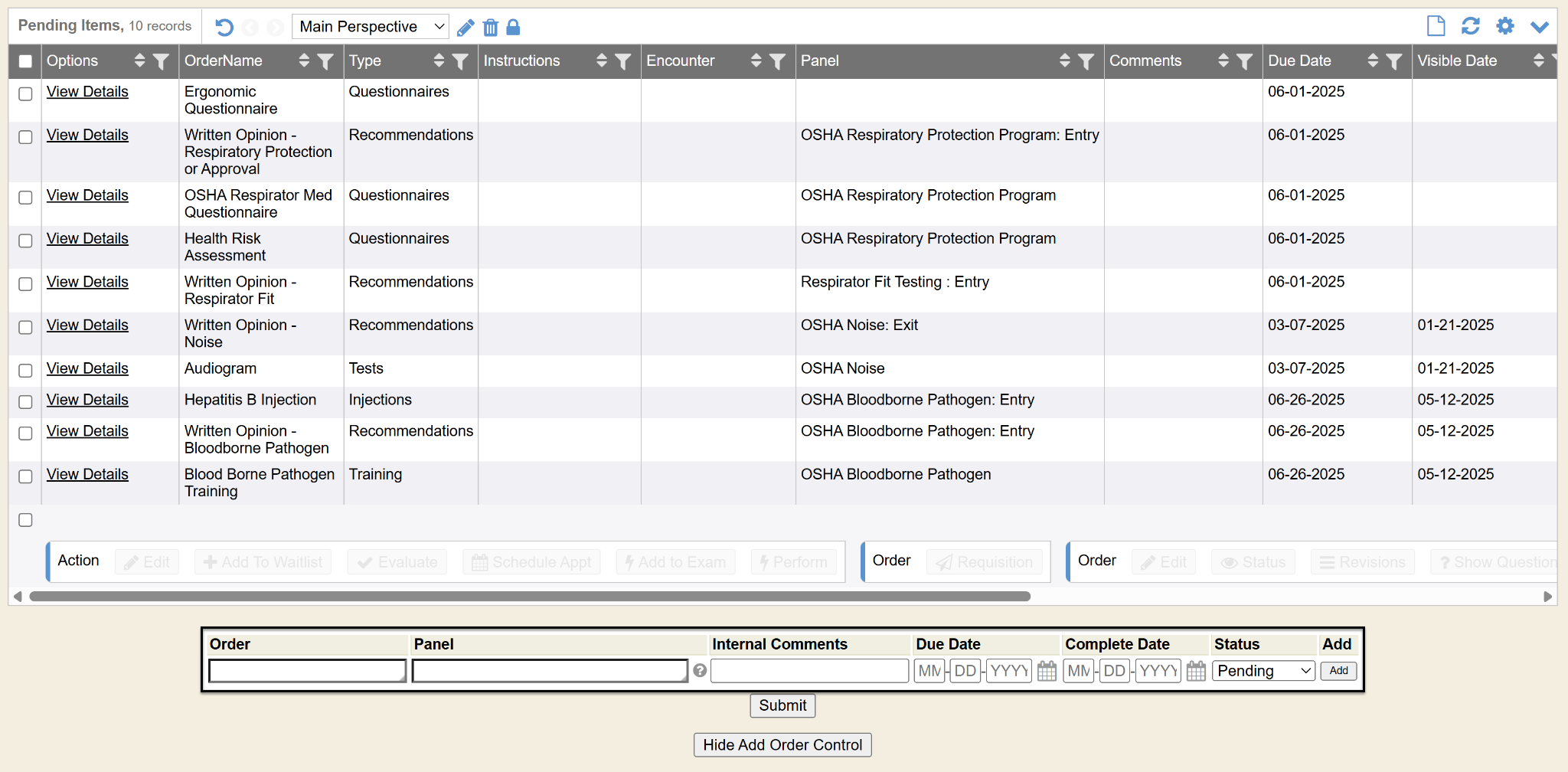The height and width of the screenshot is (772, 1568).
Task: Toggle the select-all checkbox in header
Action: point(25,61)
